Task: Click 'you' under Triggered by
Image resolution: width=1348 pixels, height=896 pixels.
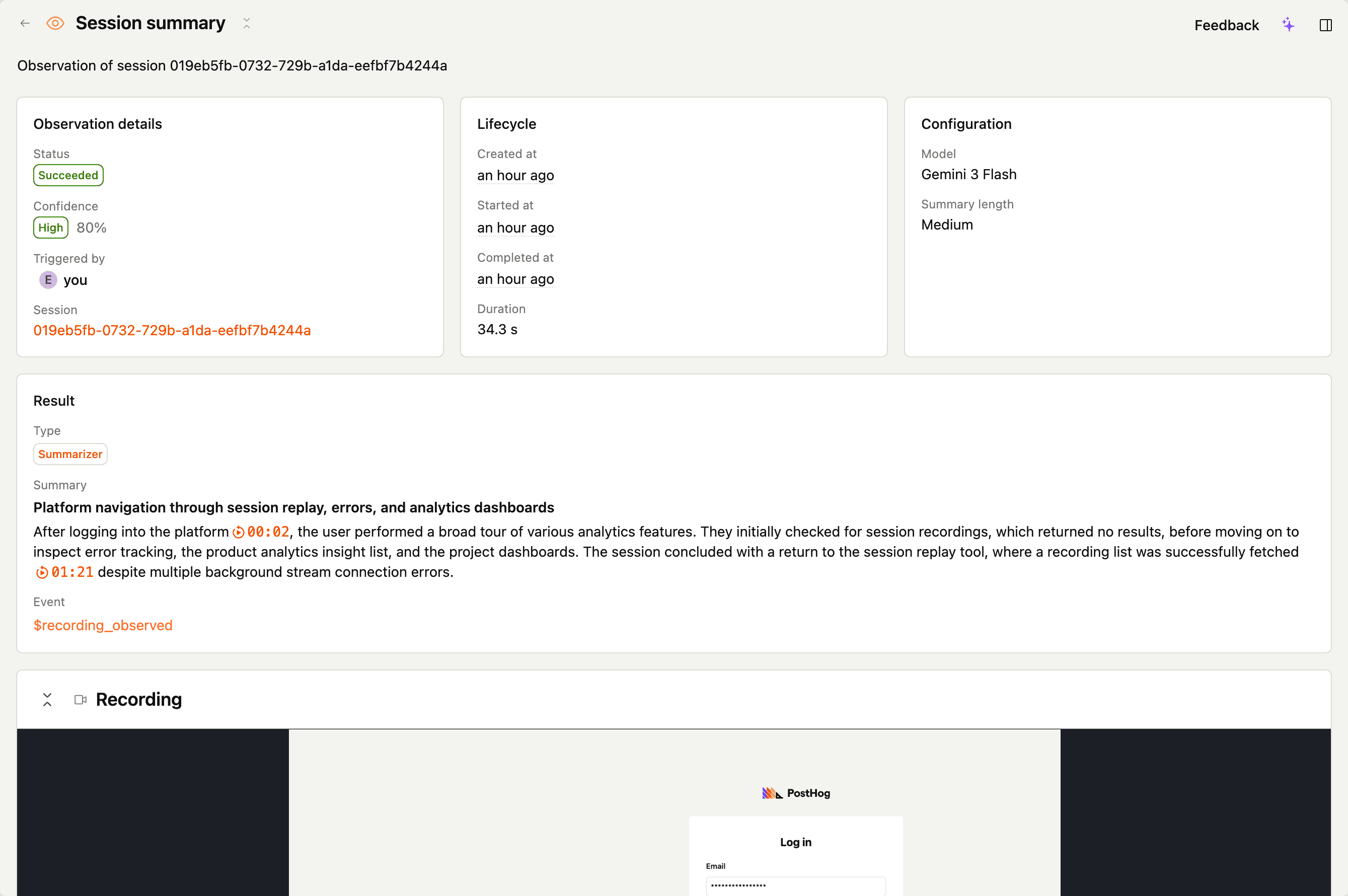Action: [76, 280]
